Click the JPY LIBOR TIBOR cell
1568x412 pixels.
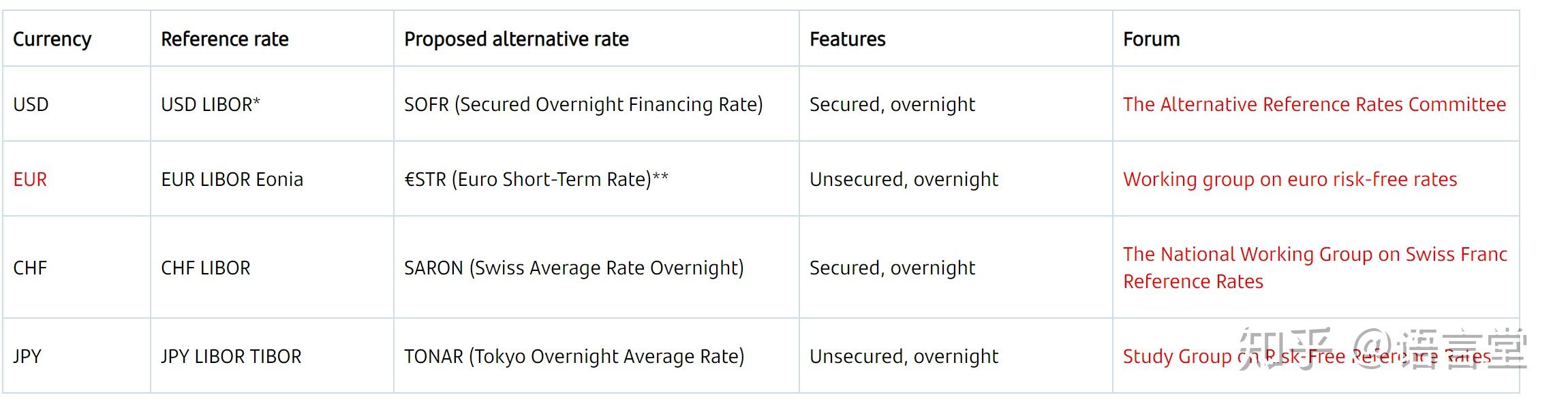[230, 356]
